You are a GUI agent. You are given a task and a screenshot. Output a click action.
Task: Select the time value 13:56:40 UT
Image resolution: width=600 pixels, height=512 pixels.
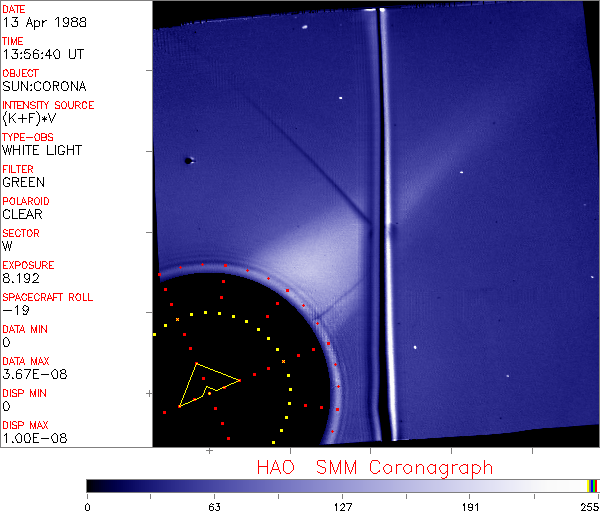coord(42,54)
